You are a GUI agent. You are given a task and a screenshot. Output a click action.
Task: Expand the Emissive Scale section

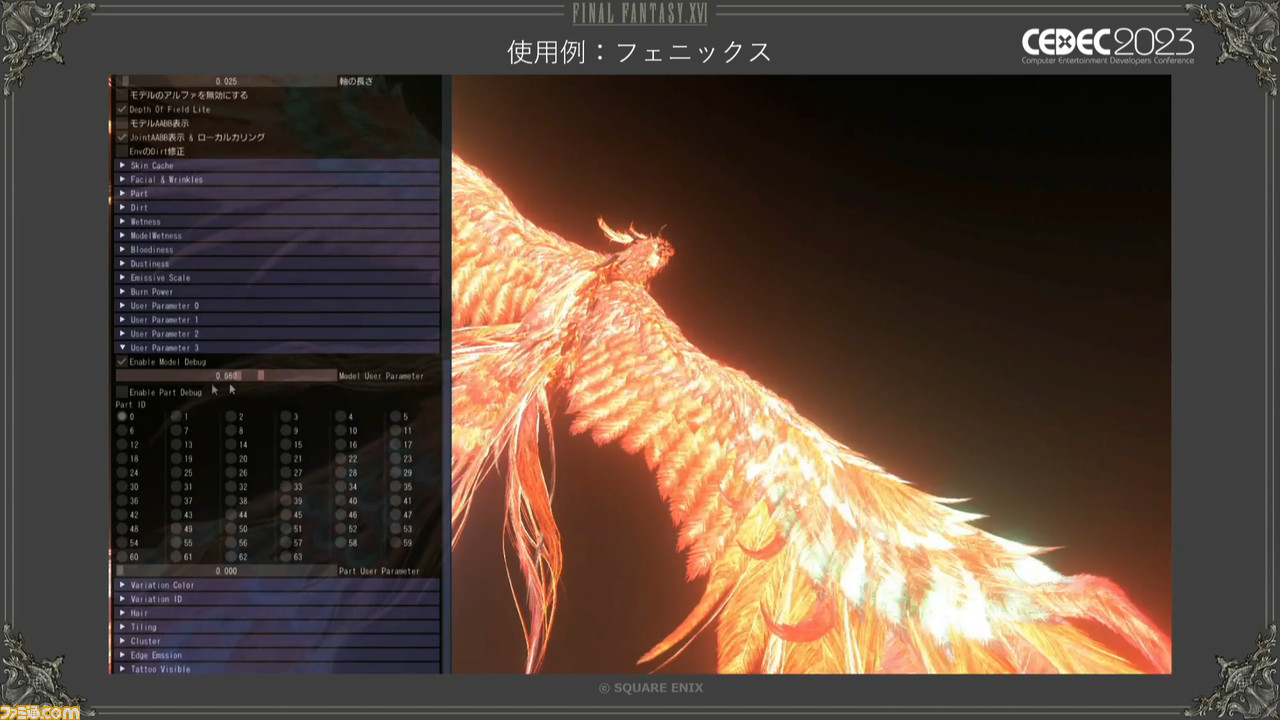coord(277,277)
